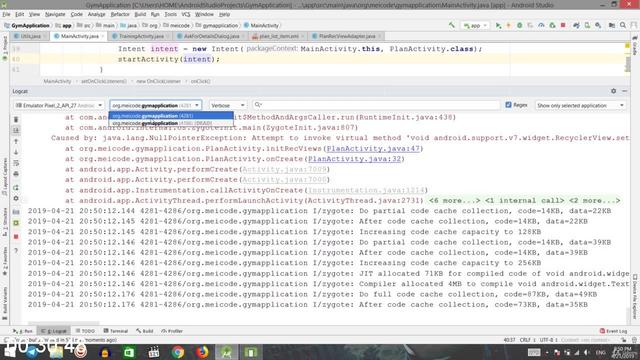Open the app run configuration dropdown
Image resolution: width=640 pixels, height=360 pixels.
coord(476,25)
